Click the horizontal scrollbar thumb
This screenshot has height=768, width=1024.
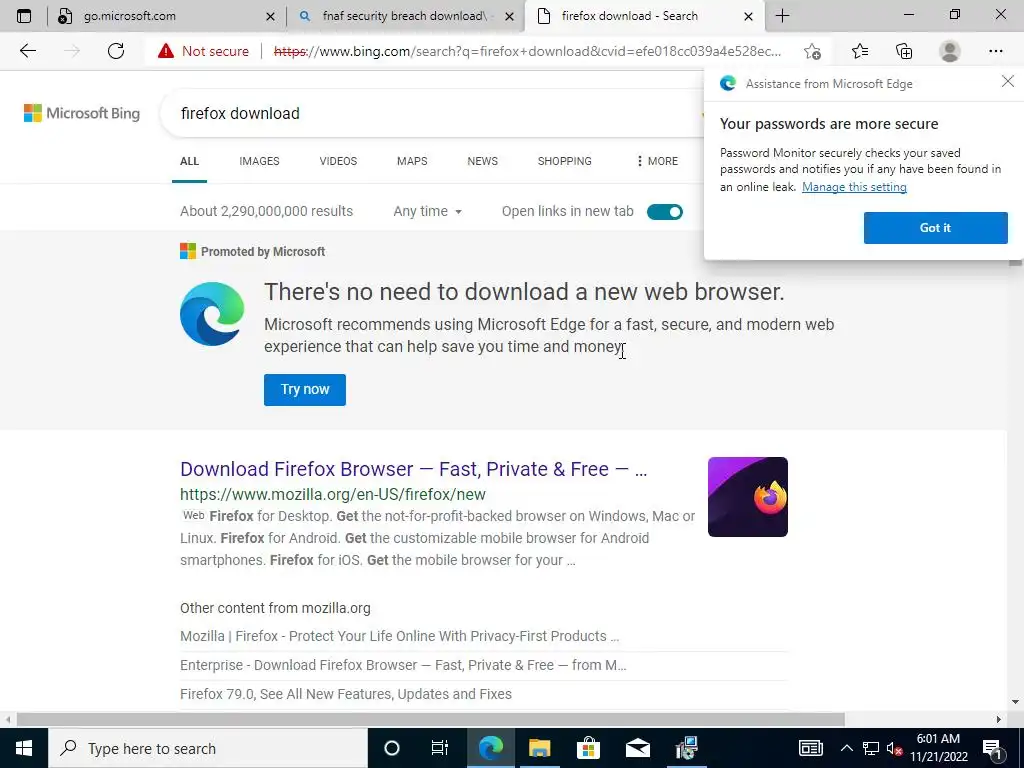(x=430, y=719)
